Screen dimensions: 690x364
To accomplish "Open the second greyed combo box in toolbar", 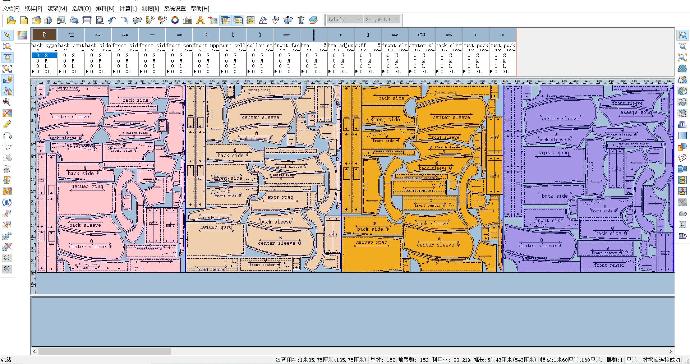I will [x=382, y=19].
